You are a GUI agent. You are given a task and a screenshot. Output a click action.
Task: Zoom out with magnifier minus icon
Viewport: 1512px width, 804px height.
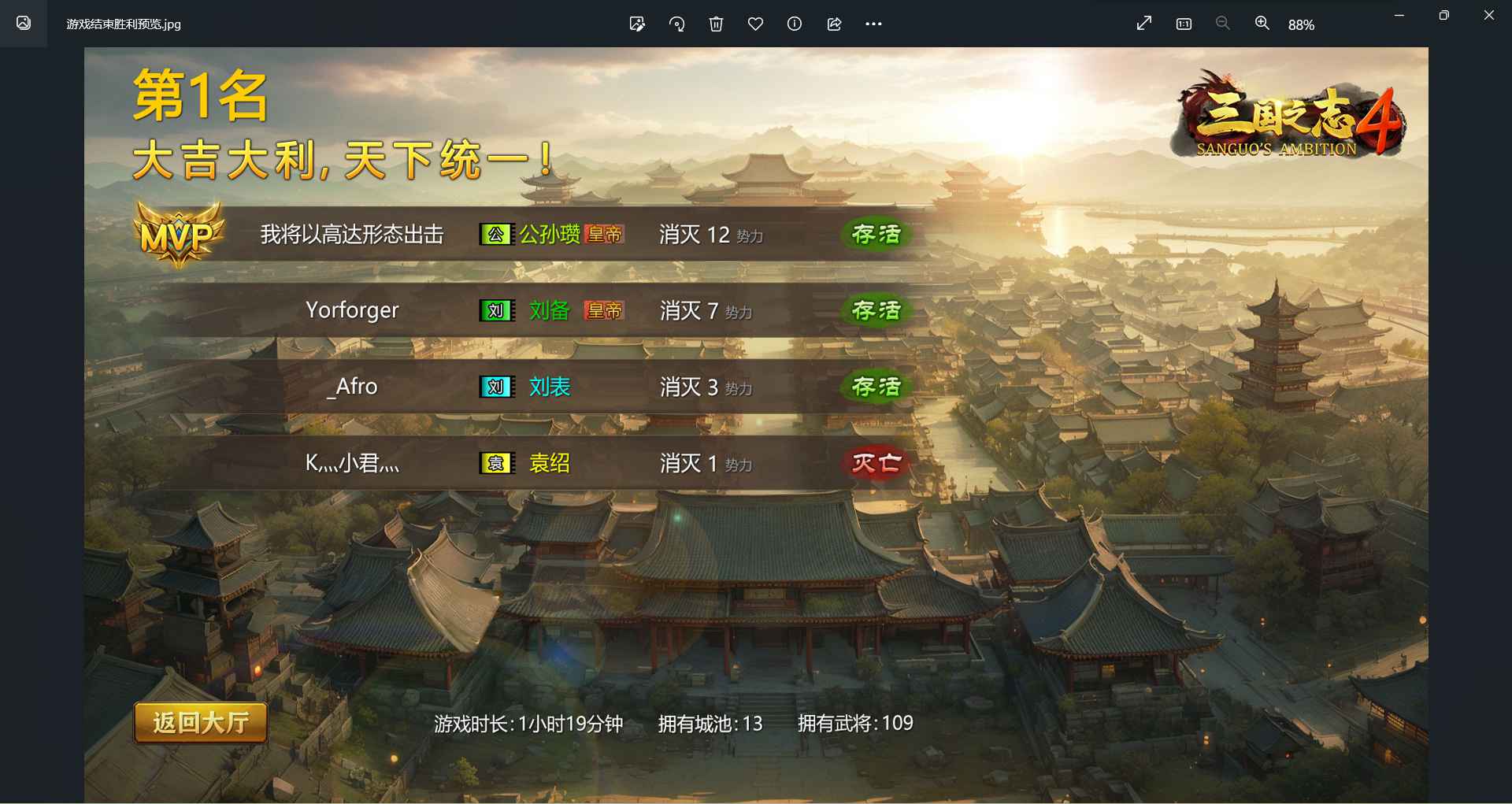pos(1222,24)
